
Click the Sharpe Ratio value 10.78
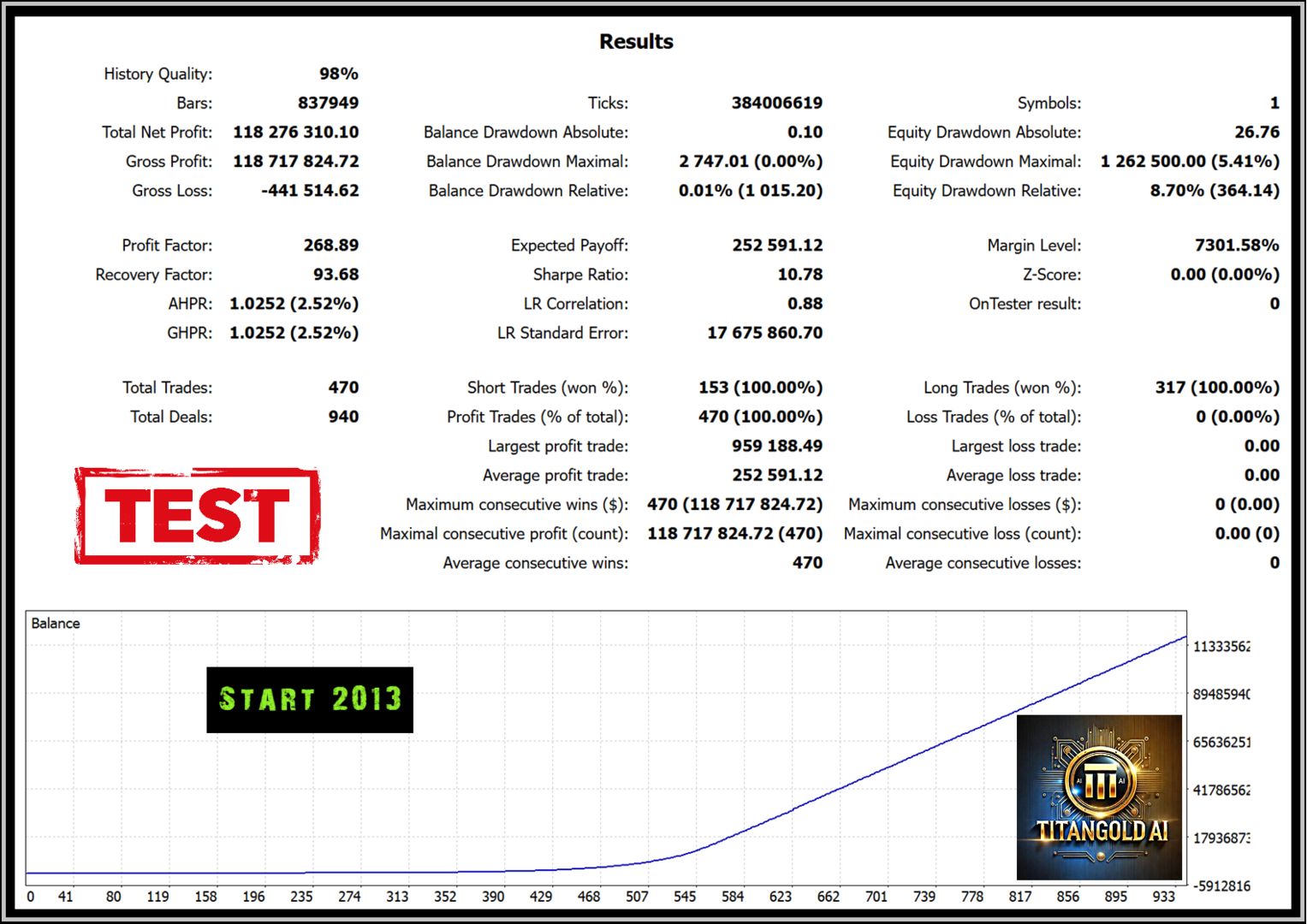point(799,275)
